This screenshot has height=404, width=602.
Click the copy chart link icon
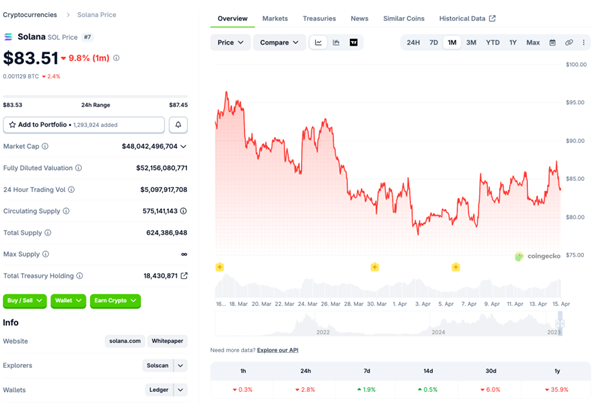tap(569, 43)
